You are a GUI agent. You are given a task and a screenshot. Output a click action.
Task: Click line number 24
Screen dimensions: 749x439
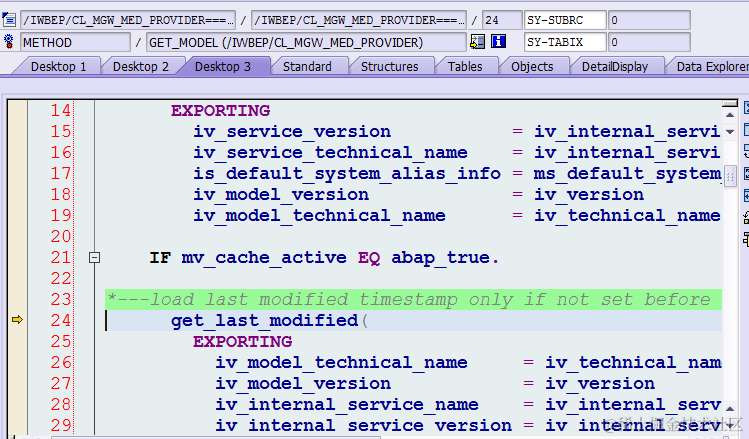click(x=61, y=320)
